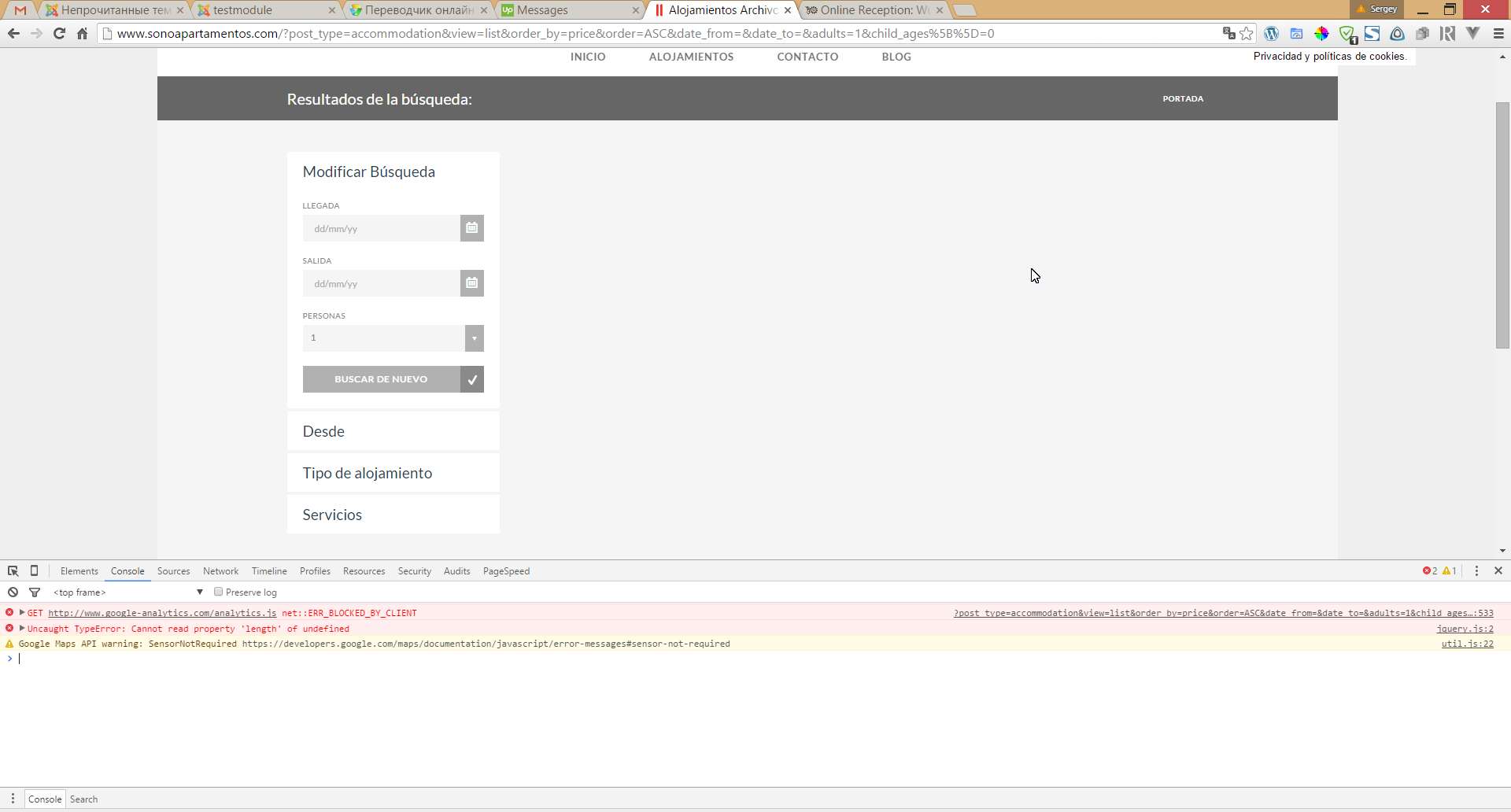Screen dimensions: 1511x812
Task: Click the Llegada date input field
Action: point(382,228)
